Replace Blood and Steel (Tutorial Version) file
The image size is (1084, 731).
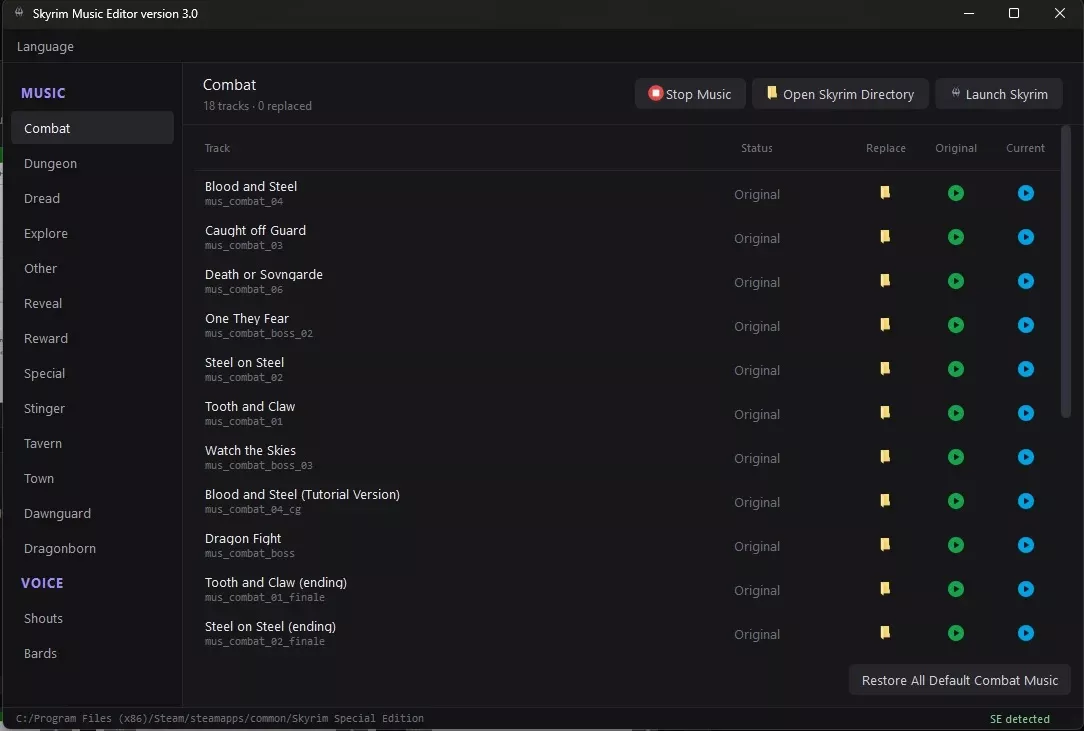[x=885, y=501]
